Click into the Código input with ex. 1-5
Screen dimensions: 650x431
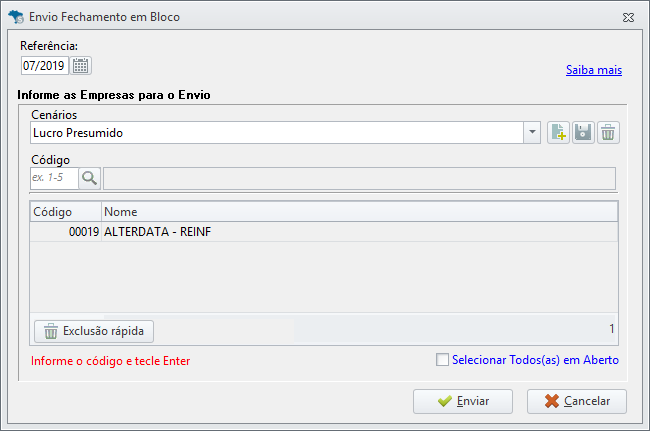54,178
